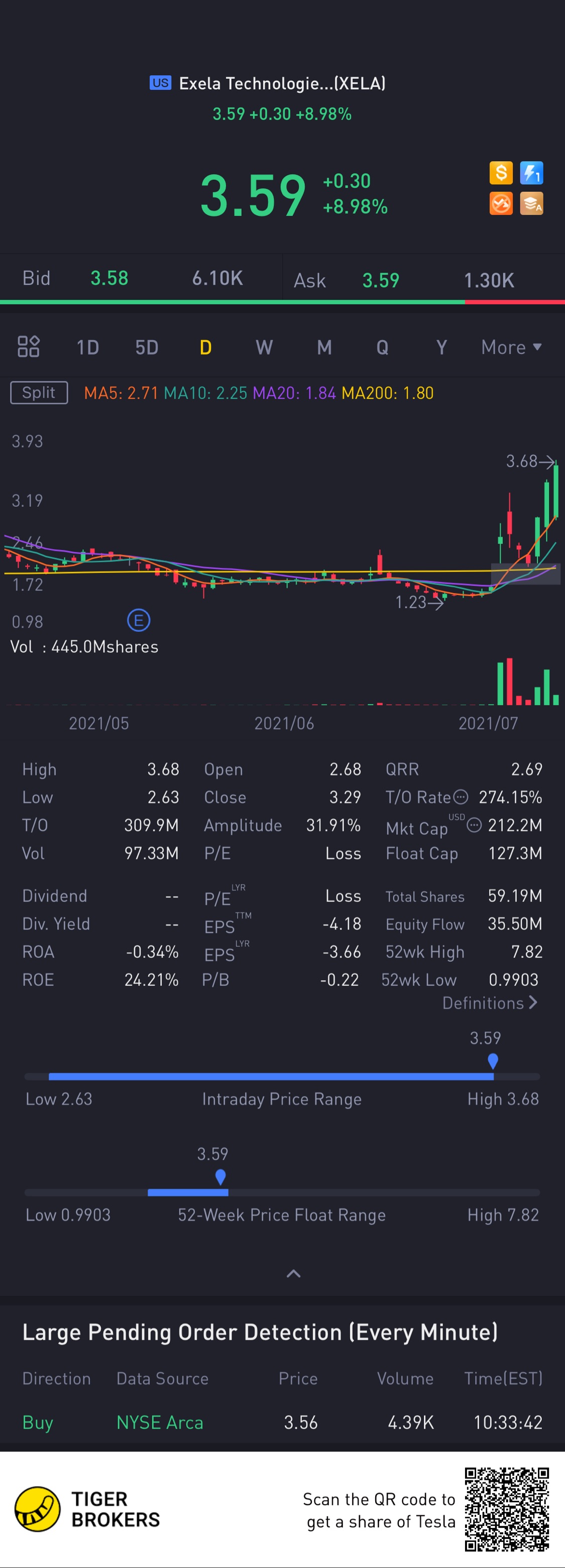This screenshot has width=565, height=1568.
Task: Open the chart layout grid icon
Action: [28, 347]
